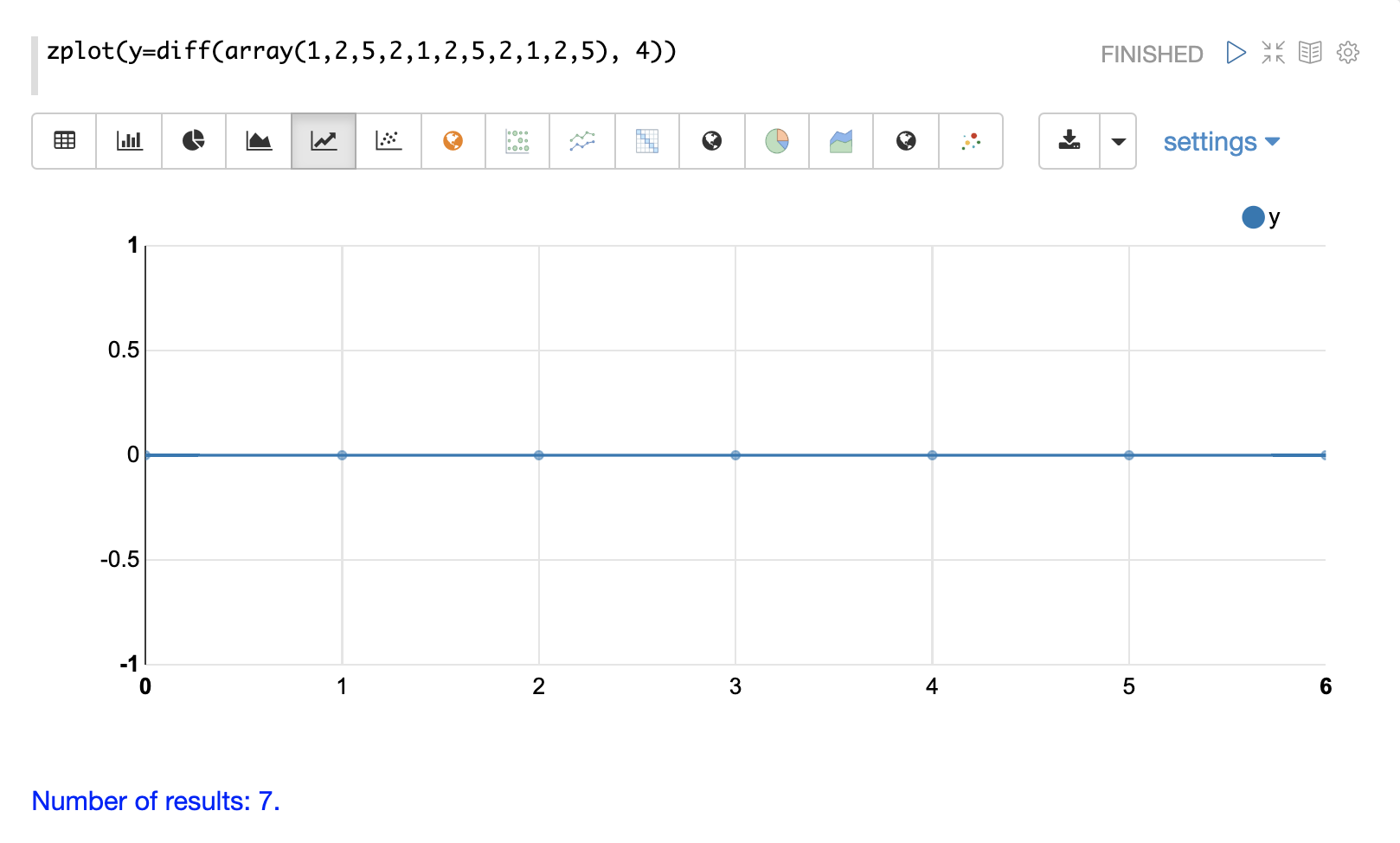Viewport: 1400px width, 843px height.
Task: Expand the download format dropdown arrow
Action: [1118, 141]
